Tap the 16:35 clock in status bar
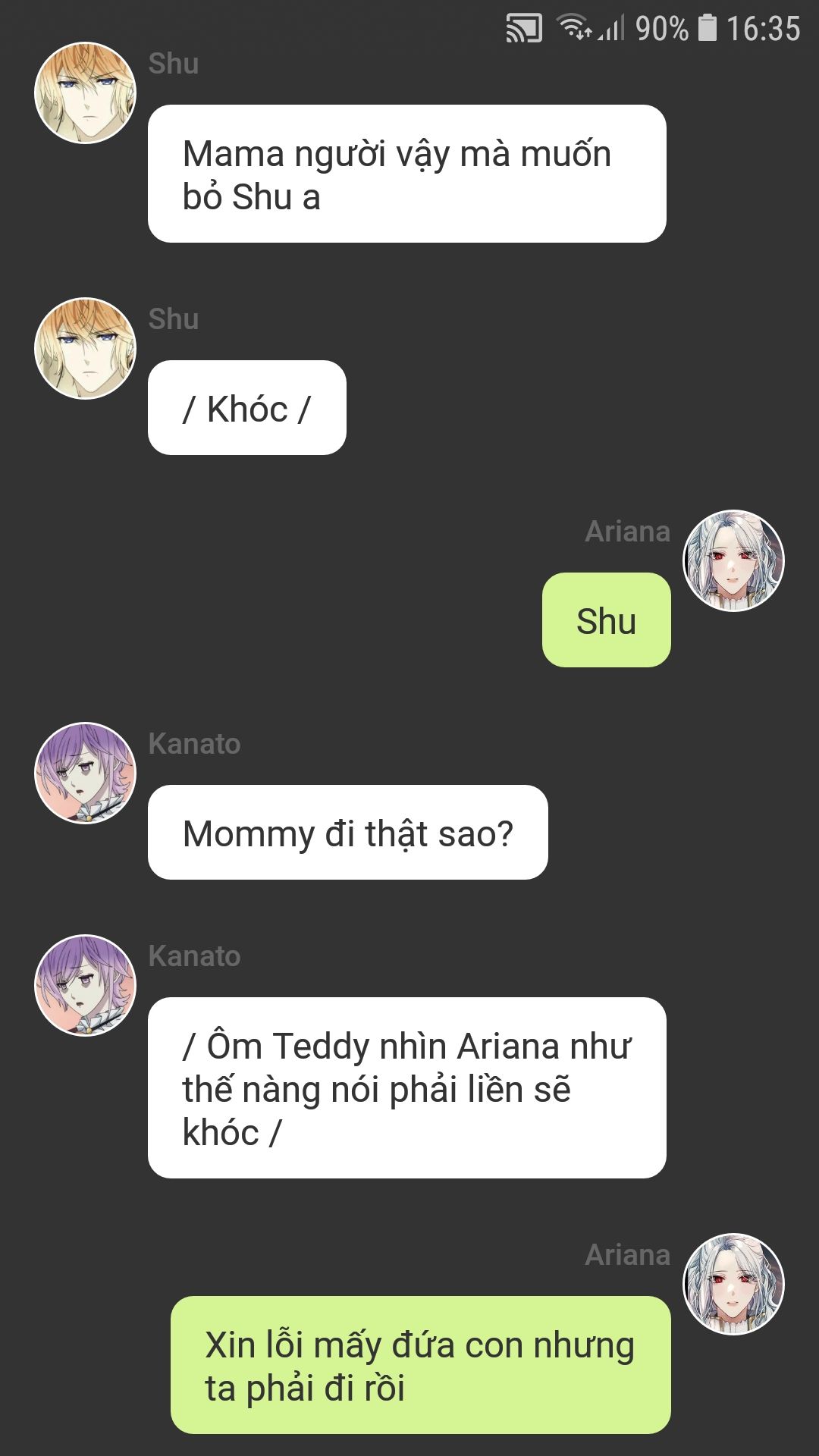This screenshot has height=1456, width=819. pos(763,29)
